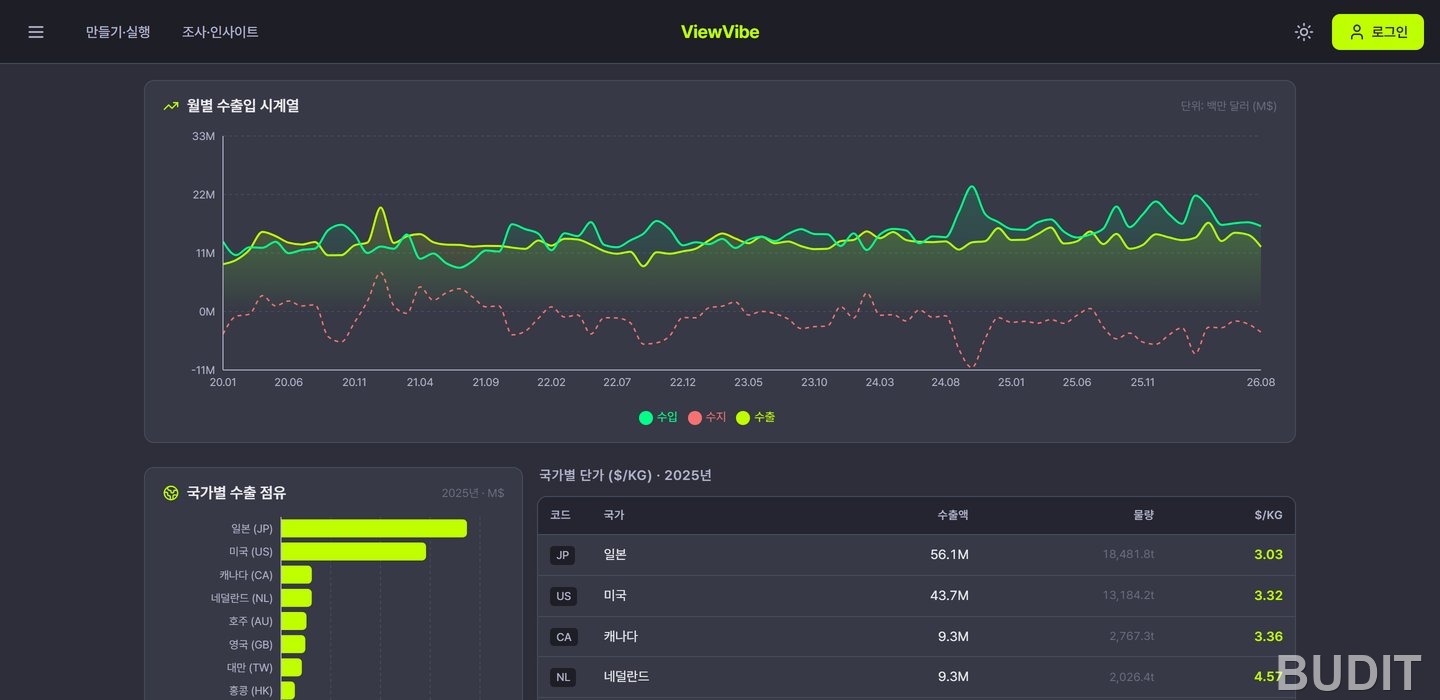Click the 2,767.3t volume value
The height and width of the screenshot is (700, 1440).
(1132, 637)
